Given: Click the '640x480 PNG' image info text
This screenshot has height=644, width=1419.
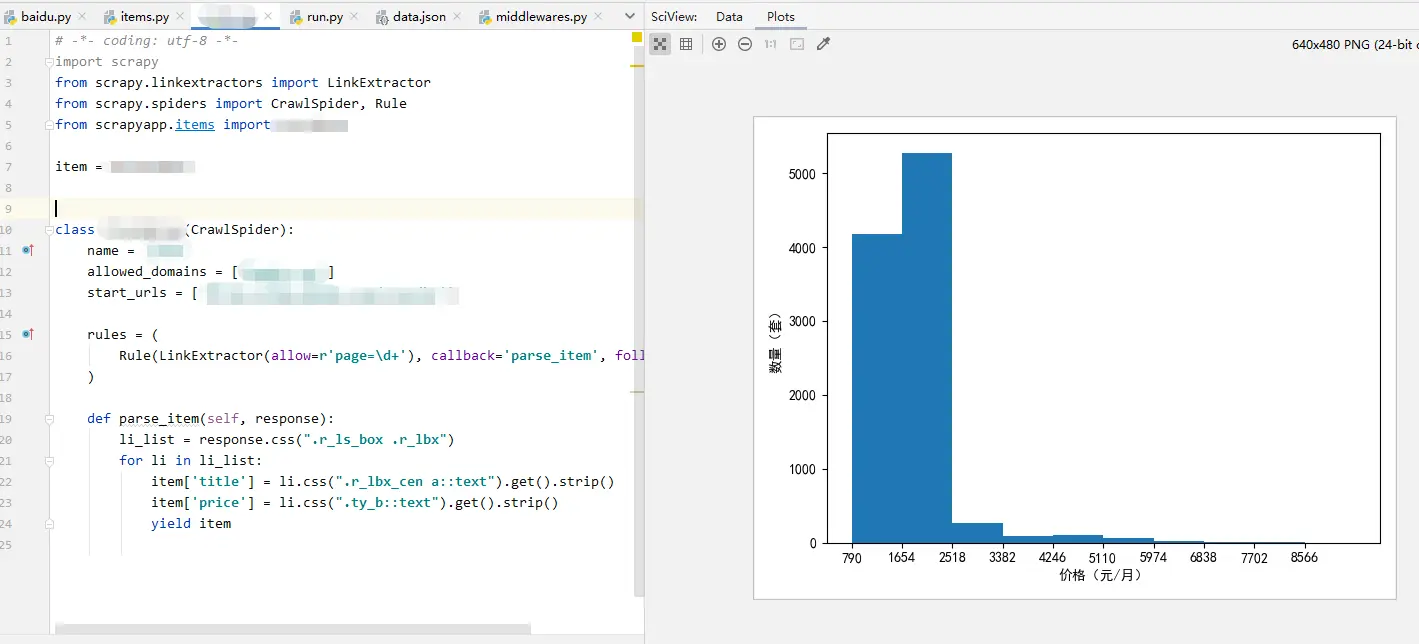Looking at the screenshot, I should pos(1354,44).
